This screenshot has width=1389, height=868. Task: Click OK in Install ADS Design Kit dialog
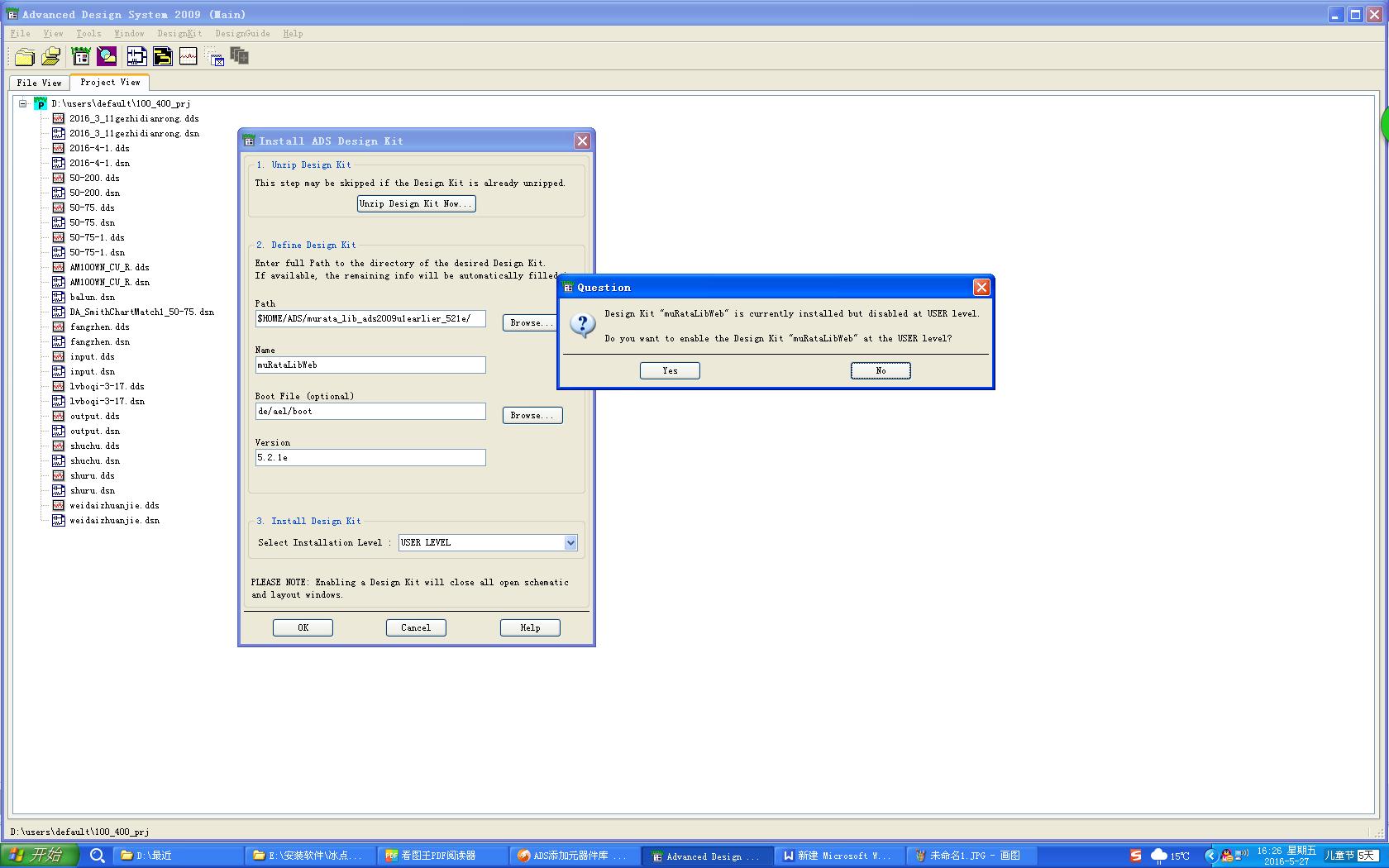coord(303,628)
